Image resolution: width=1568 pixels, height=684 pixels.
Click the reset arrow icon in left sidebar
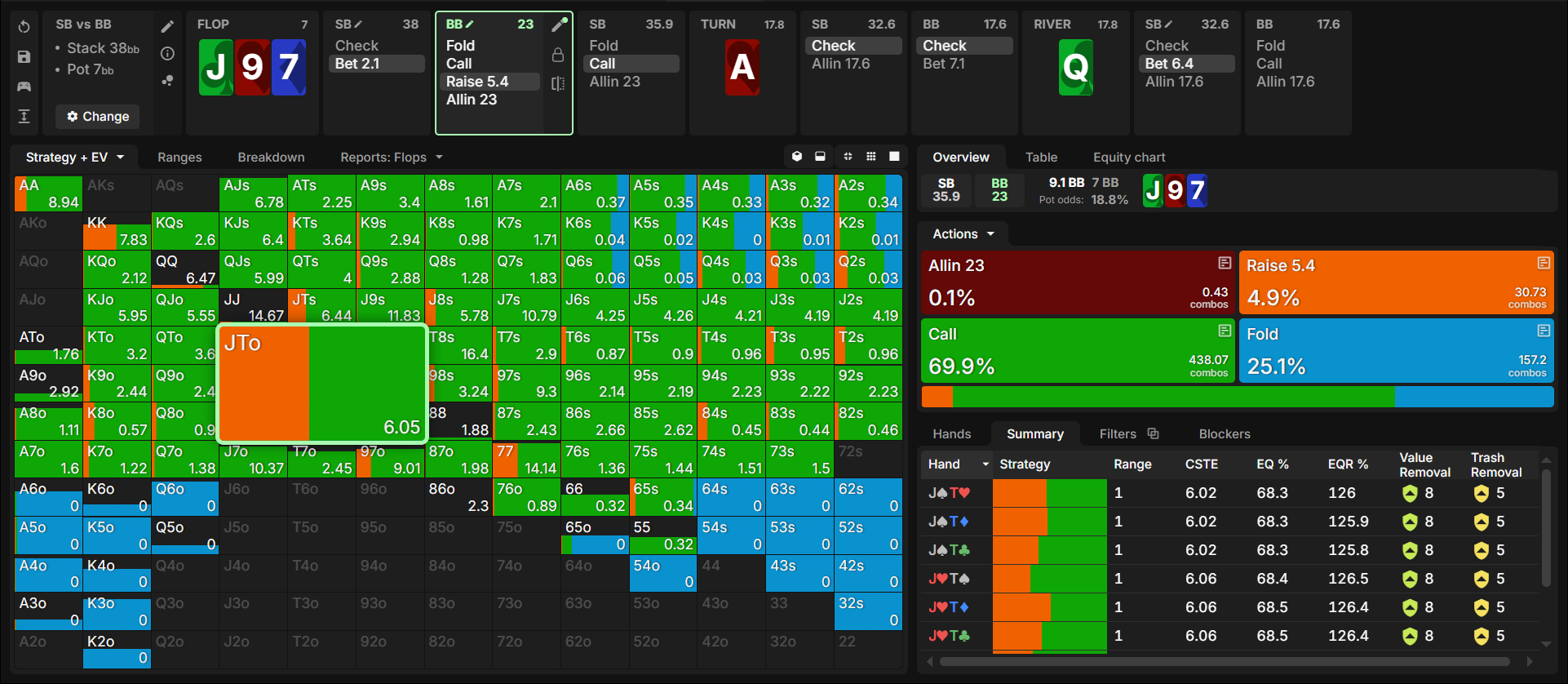click(x=24, y=27)
